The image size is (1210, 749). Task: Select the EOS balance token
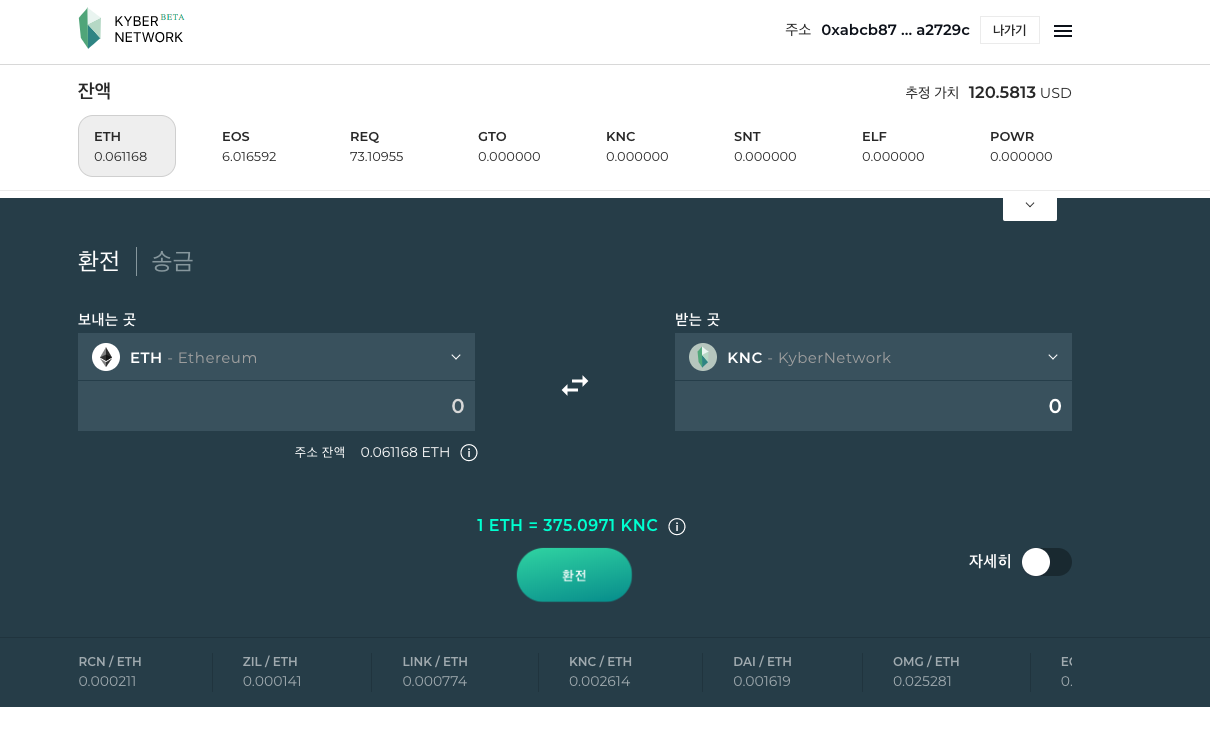coord(249,146)
